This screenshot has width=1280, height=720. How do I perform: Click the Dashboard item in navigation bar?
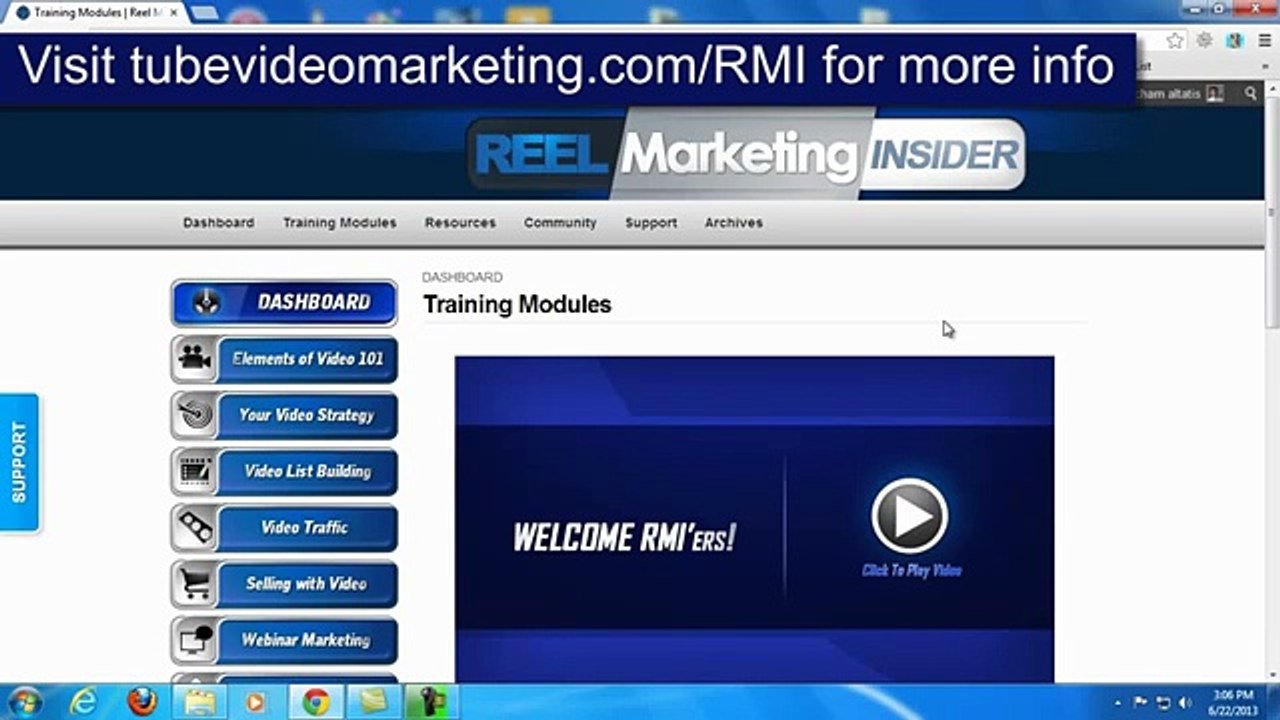pos(218,223)
